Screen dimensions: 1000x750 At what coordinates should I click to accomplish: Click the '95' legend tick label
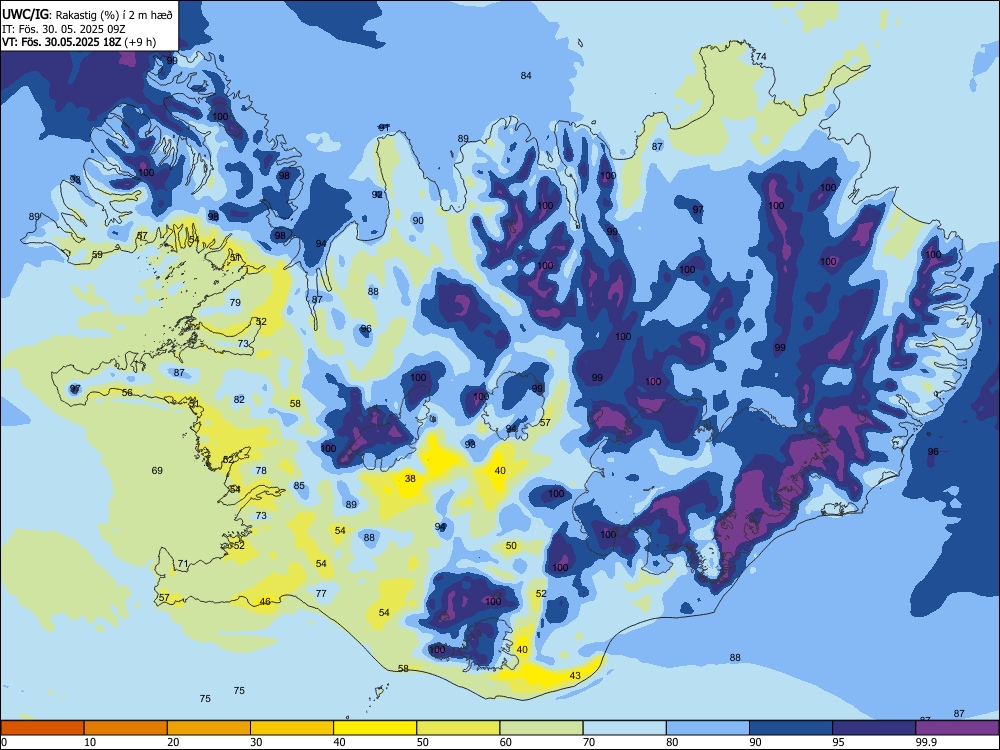coord(837,742)
